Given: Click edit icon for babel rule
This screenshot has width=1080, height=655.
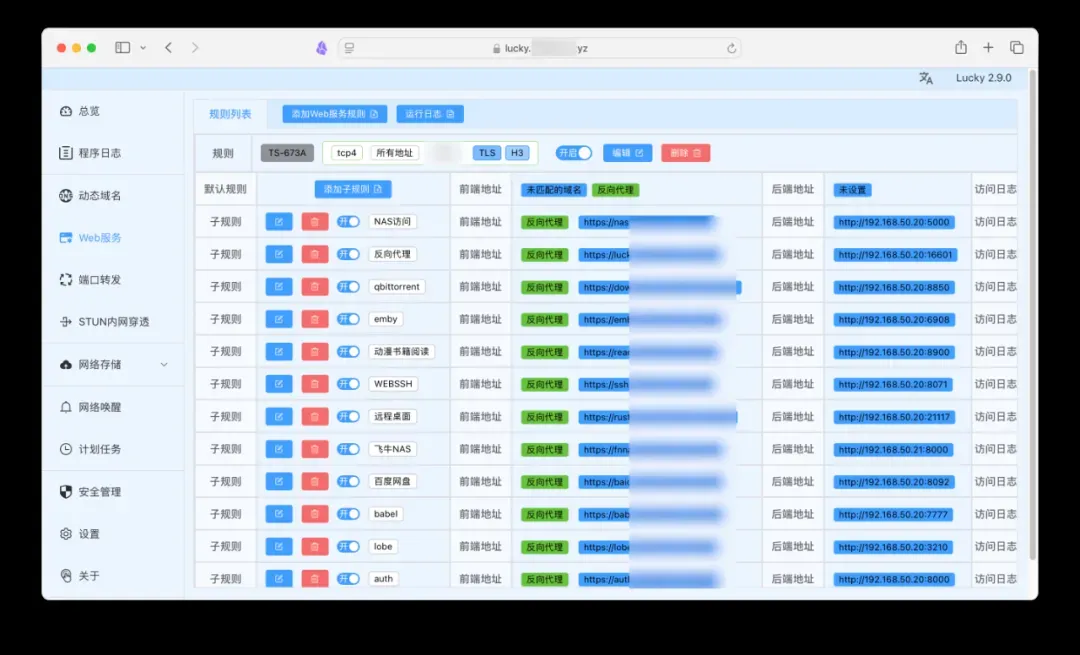Looking at the screenshot, I should 279,514.
